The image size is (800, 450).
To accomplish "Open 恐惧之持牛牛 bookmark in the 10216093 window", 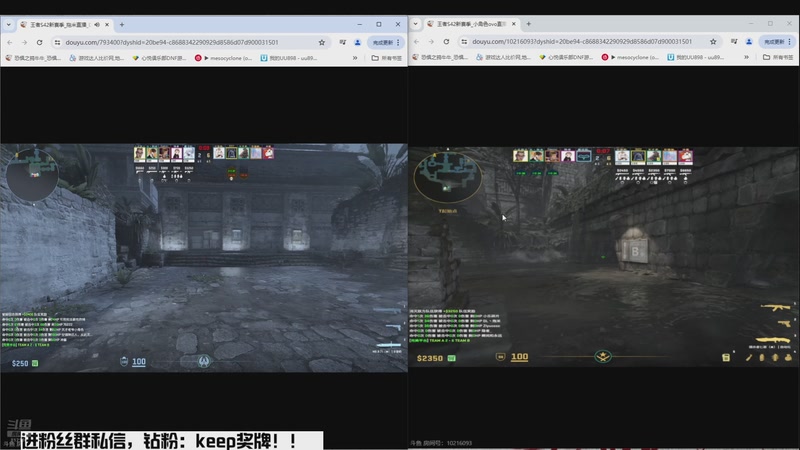I will pos(440,57).
